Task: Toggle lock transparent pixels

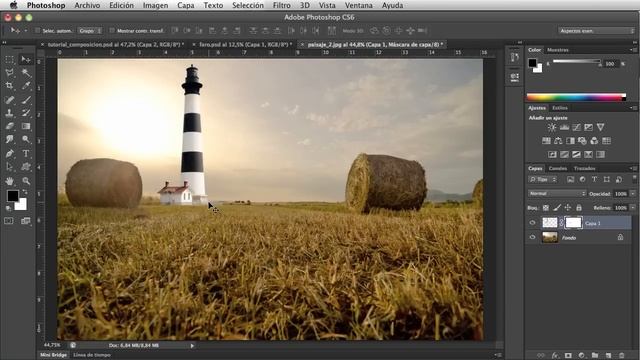Action: [546, 208]
